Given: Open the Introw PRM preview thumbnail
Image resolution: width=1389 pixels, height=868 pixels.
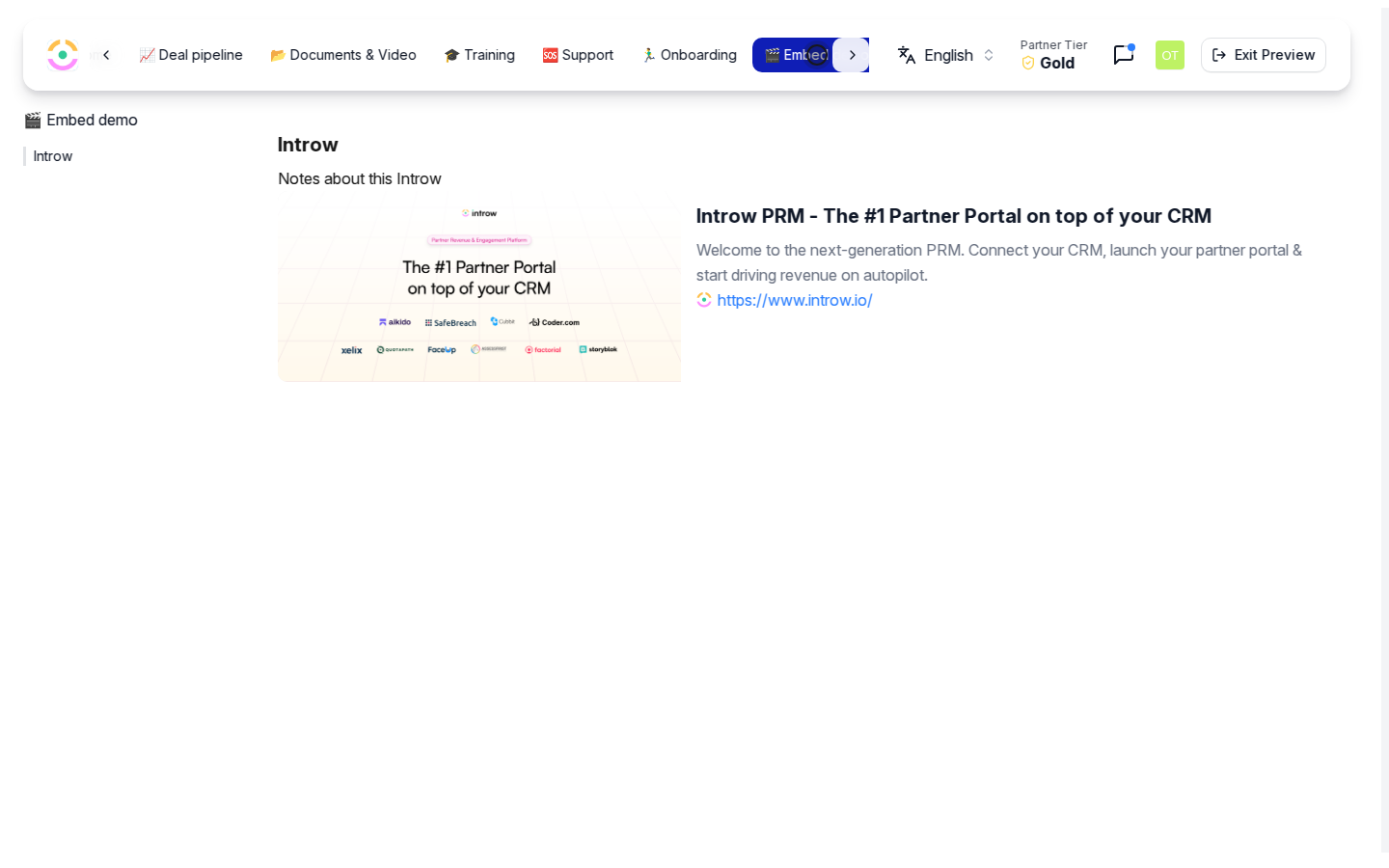Looking at the screenshot, I should pos(479,287).
